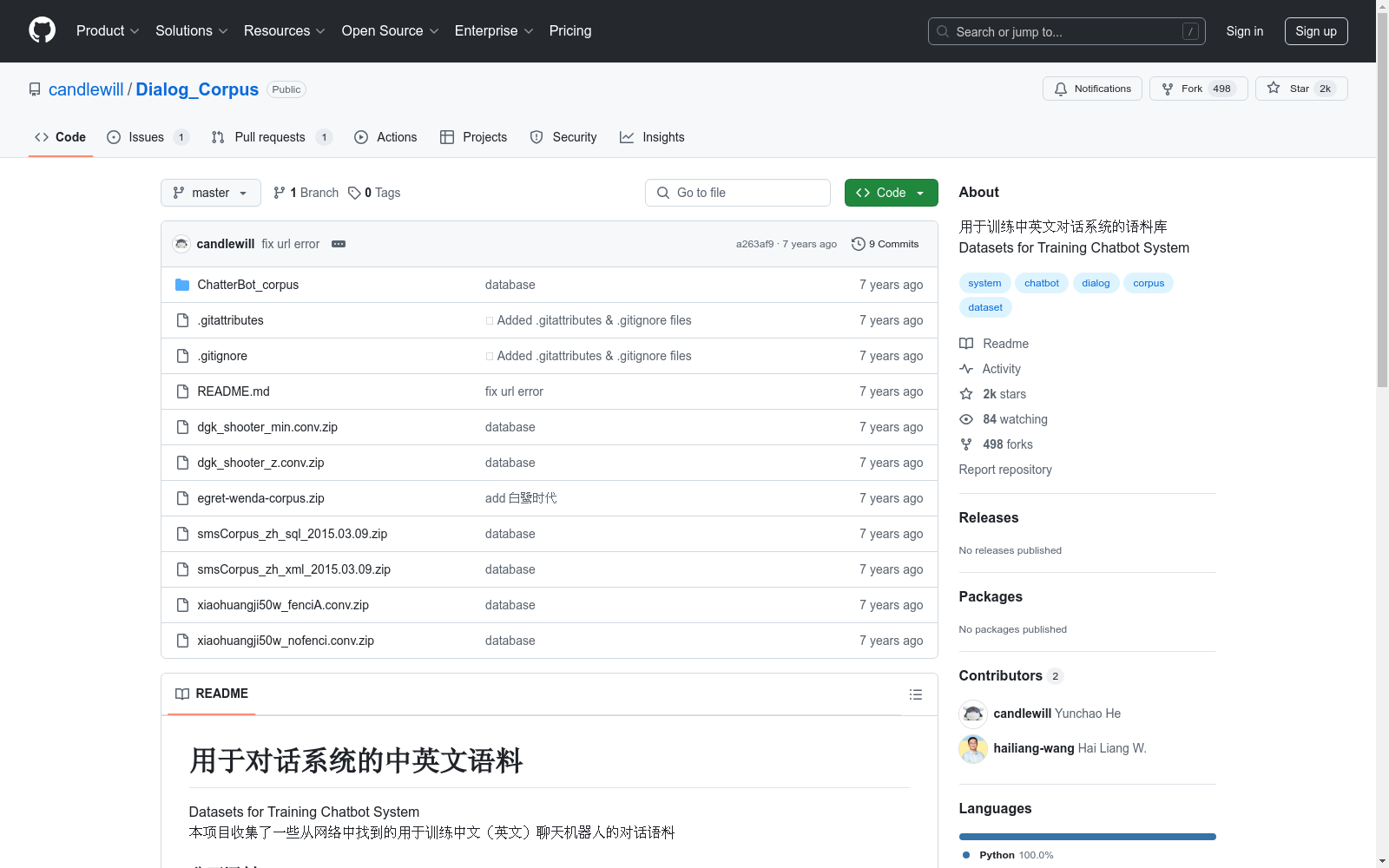Click the ChatterBot_corpus folder icon
The image size is (1389, 868).
[x=182, y=285]
